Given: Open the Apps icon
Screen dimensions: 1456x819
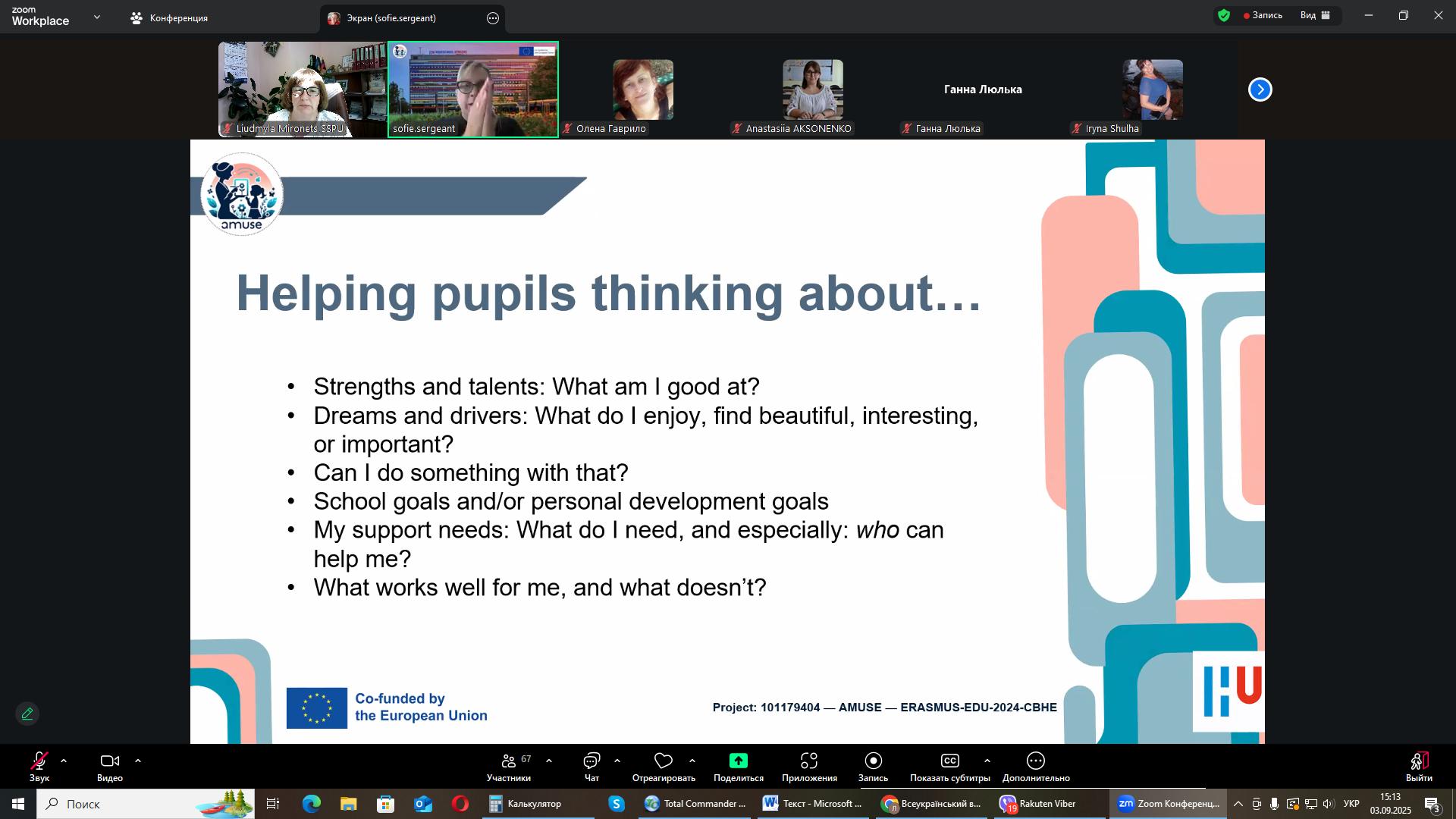Looking at the screenshot, I should [809, 761].
